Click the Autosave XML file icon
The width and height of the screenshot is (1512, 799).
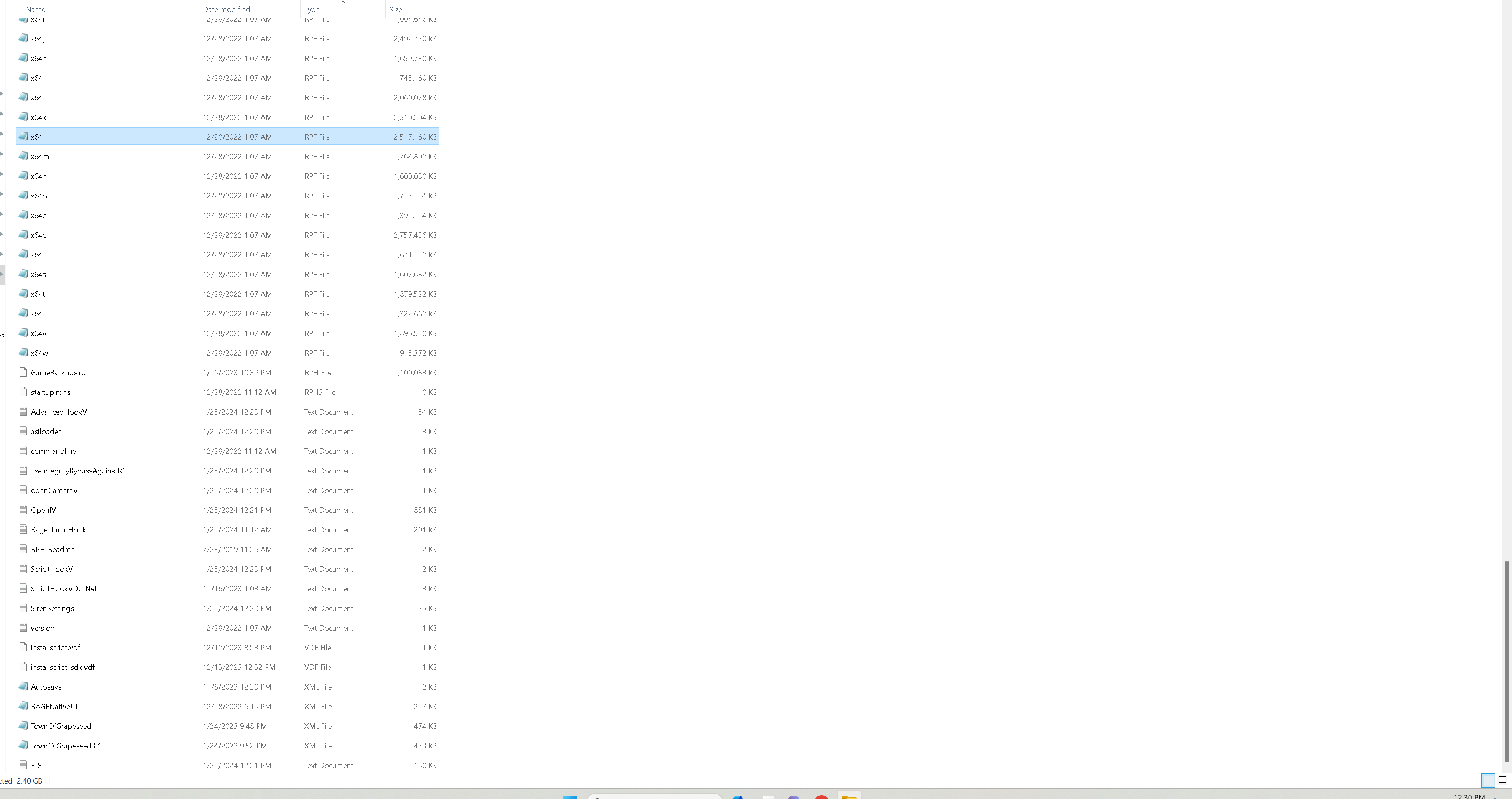pos(23,686)
